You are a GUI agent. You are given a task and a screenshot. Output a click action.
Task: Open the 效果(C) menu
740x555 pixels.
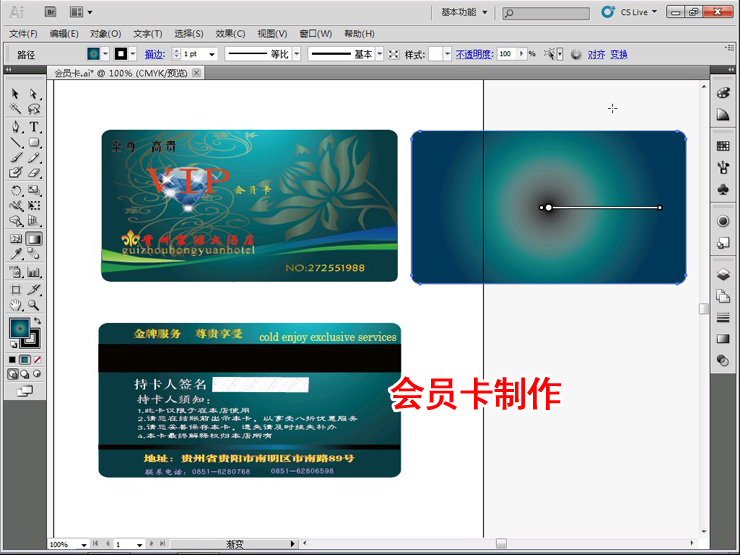point(230,33)
